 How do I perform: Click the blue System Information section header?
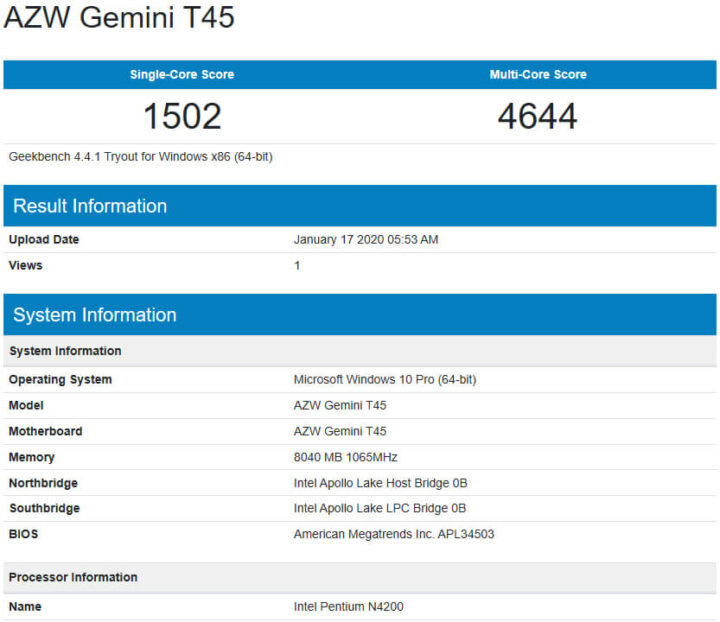tap(95, 315)
